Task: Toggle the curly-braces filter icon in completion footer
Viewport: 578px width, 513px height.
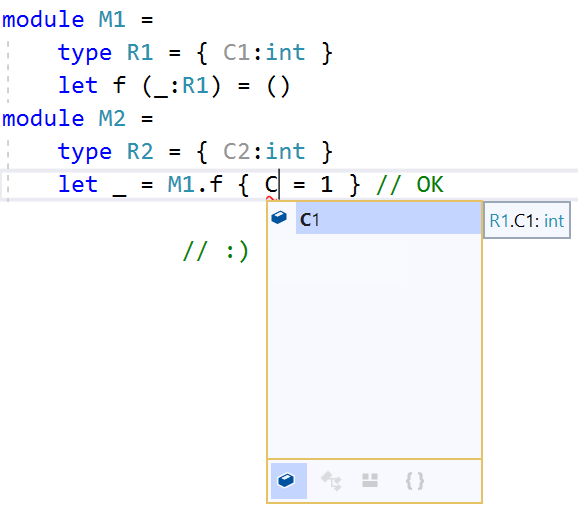Action: 415,481
